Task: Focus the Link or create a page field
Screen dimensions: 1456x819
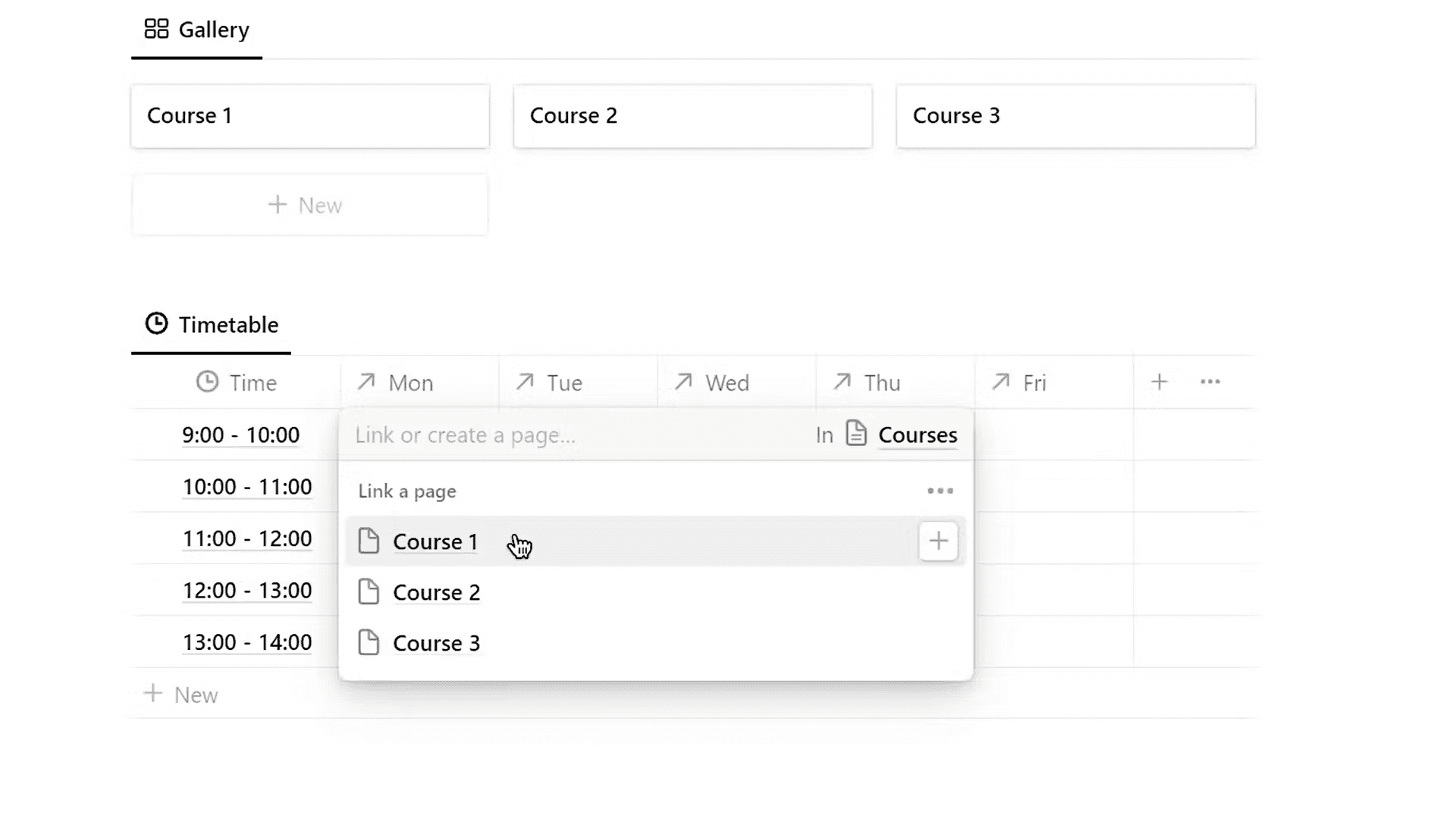Action: (531, 435)
